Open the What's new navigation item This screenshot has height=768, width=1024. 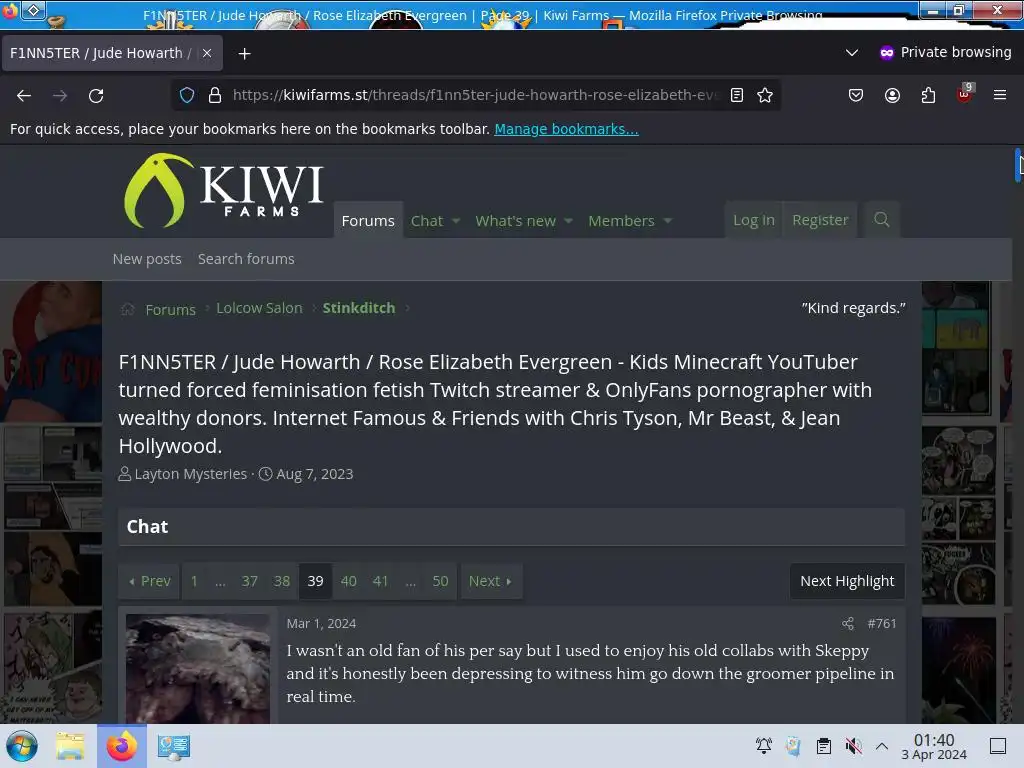point(515,221)
